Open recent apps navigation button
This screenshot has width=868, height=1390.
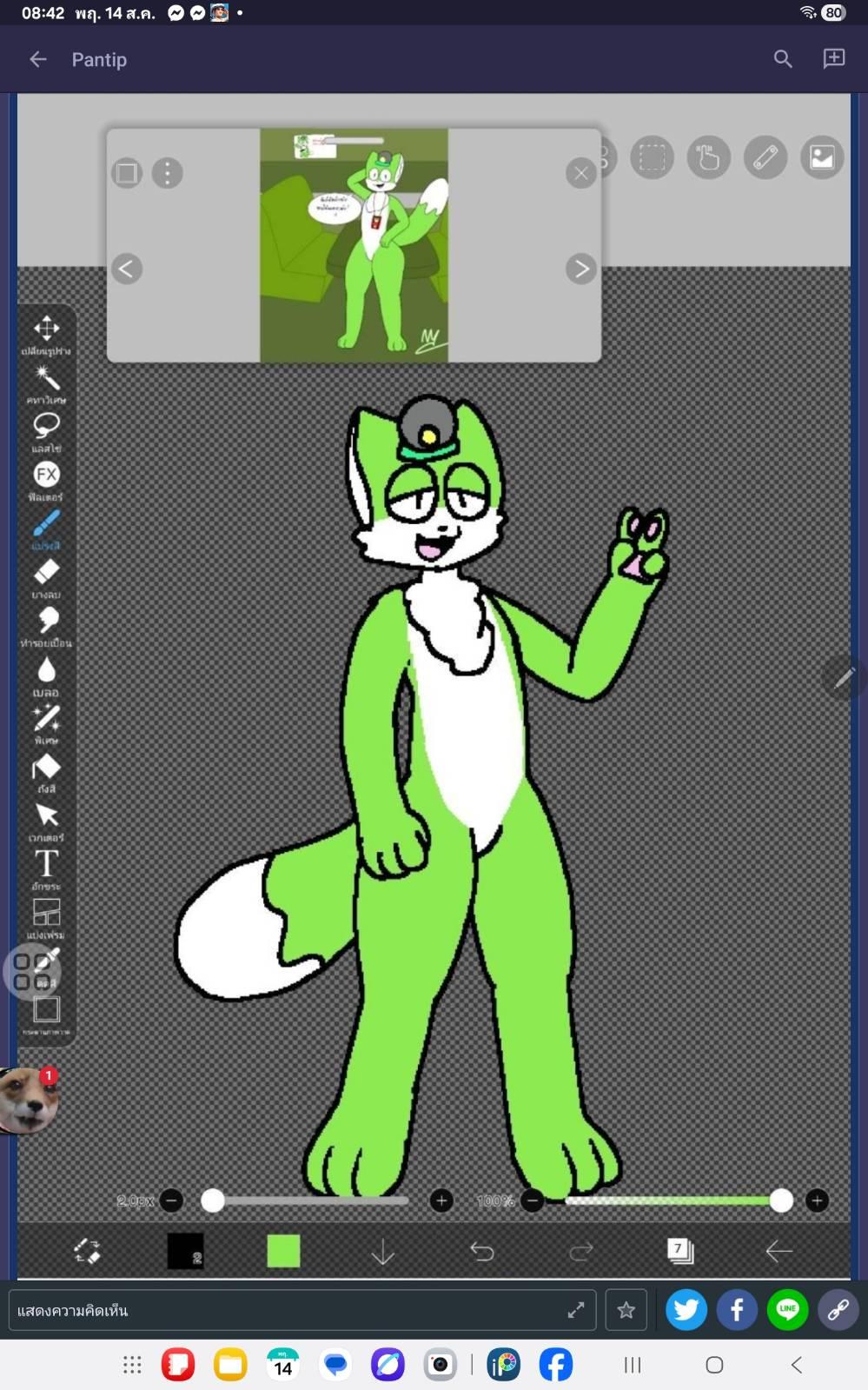(633, 1365)
